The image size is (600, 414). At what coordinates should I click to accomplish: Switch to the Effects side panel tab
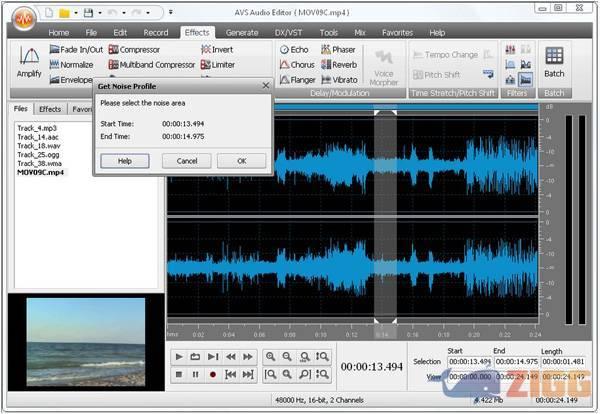[50, 109]
